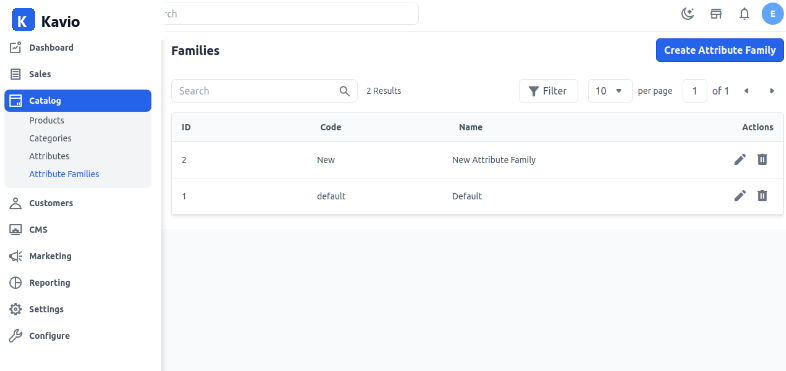Open the Attributes submenu item
The width and height of the screenshot is (786, 371).
[49, 156]
